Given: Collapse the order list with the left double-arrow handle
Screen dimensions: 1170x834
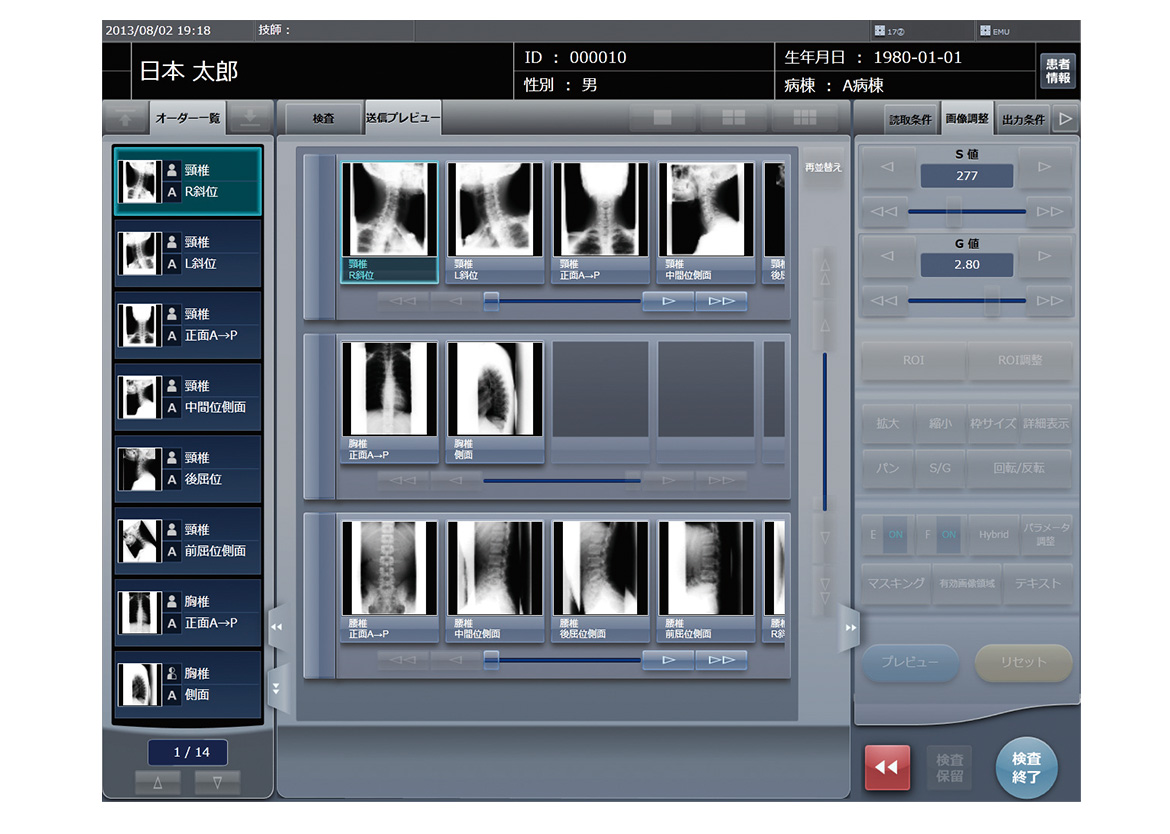Looking at the screenshot, I should pos(277,627).
